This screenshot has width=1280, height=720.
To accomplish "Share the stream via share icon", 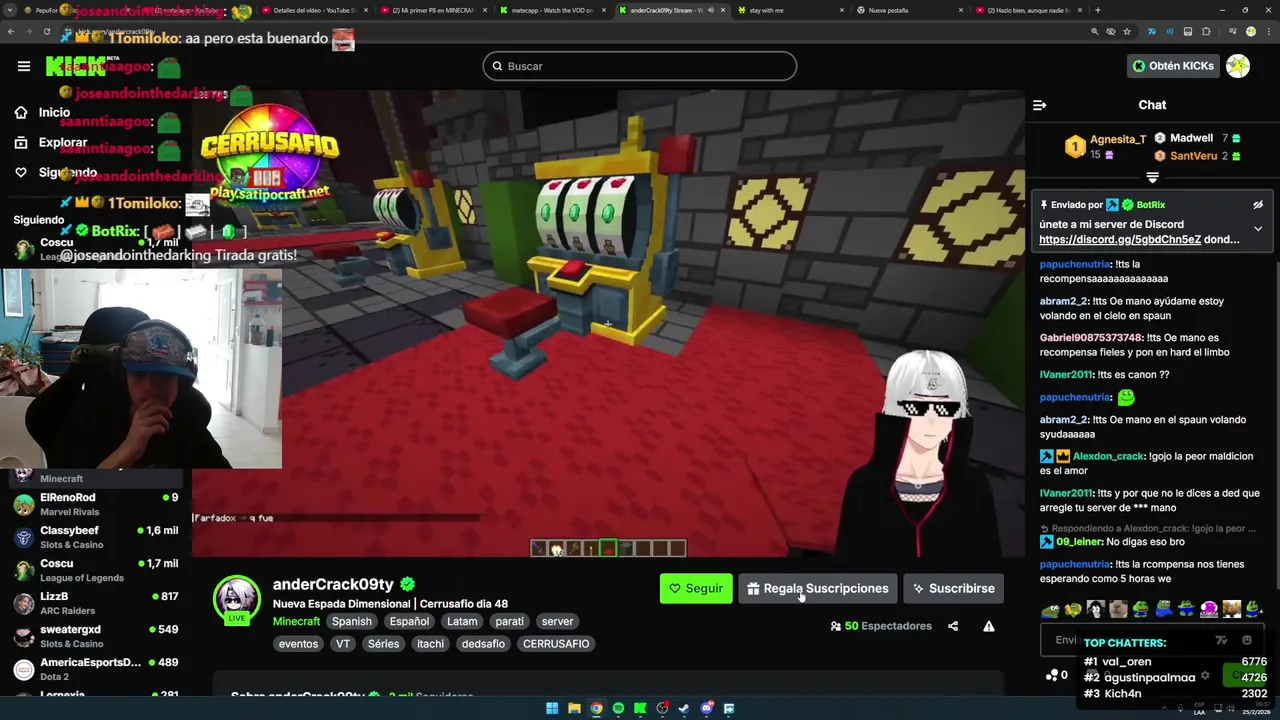I will [x=953, y=626].
